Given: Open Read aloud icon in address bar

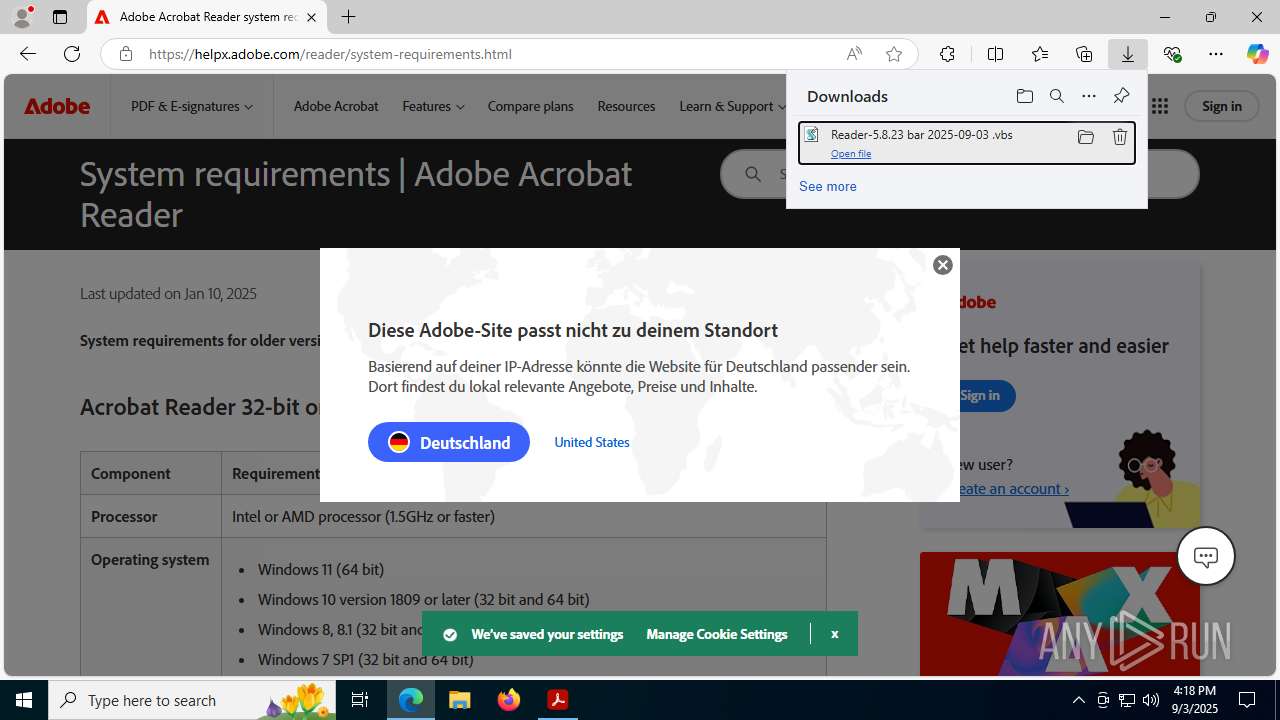Looking at the screenshot, I should click(854, 54).
